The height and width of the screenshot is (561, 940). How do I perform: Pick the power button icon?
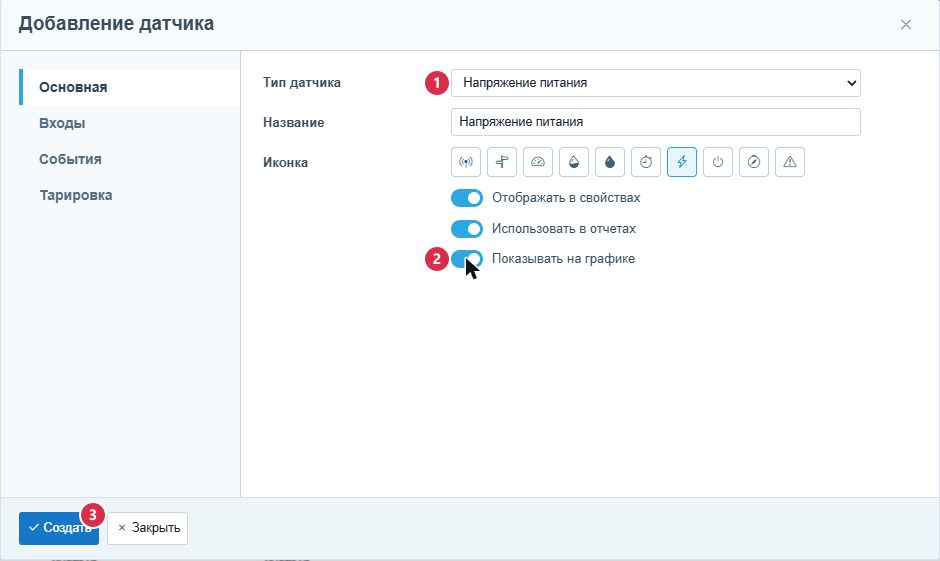pos(718,162)
